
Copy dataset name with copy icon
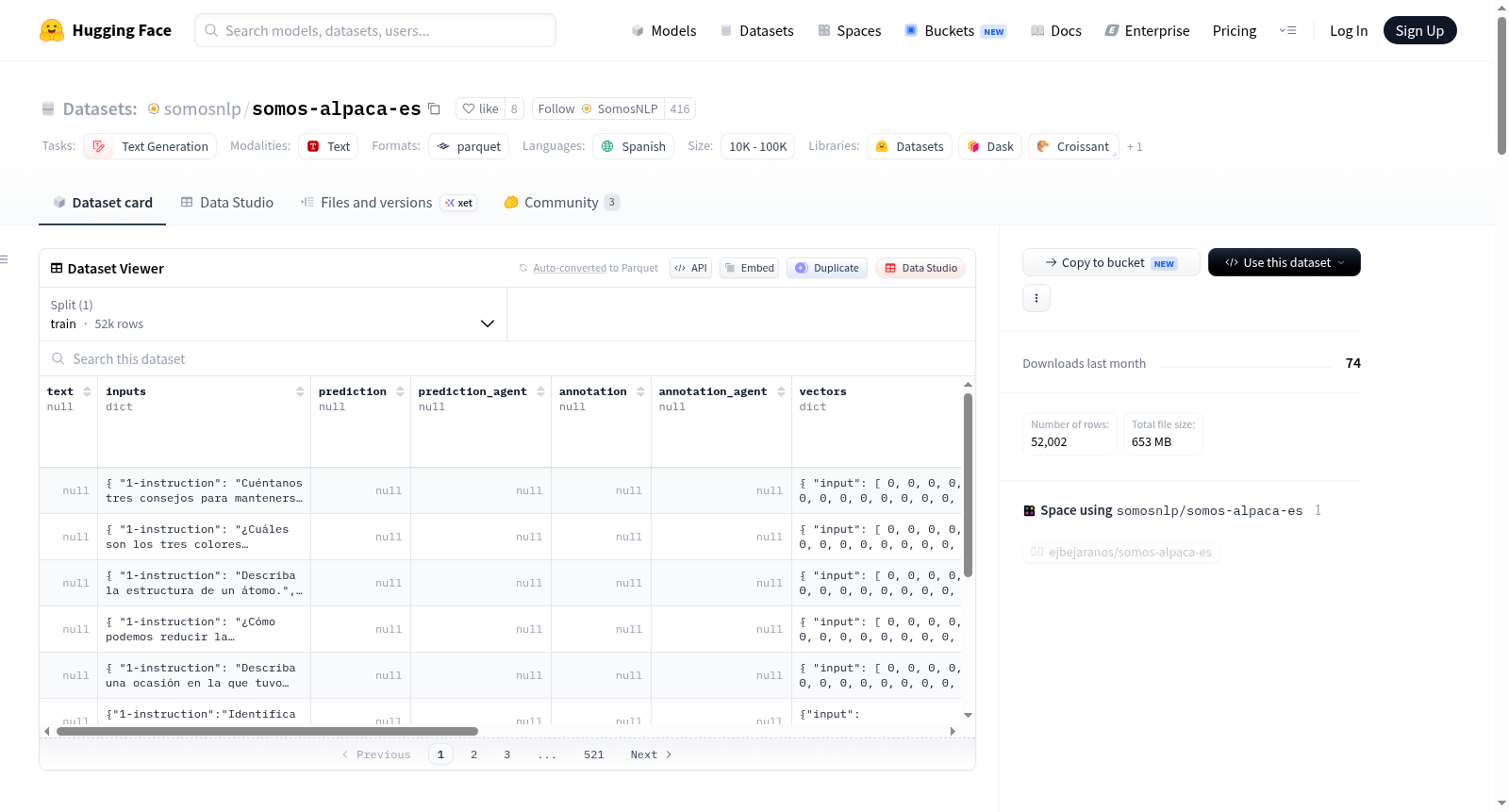(434, 108)
